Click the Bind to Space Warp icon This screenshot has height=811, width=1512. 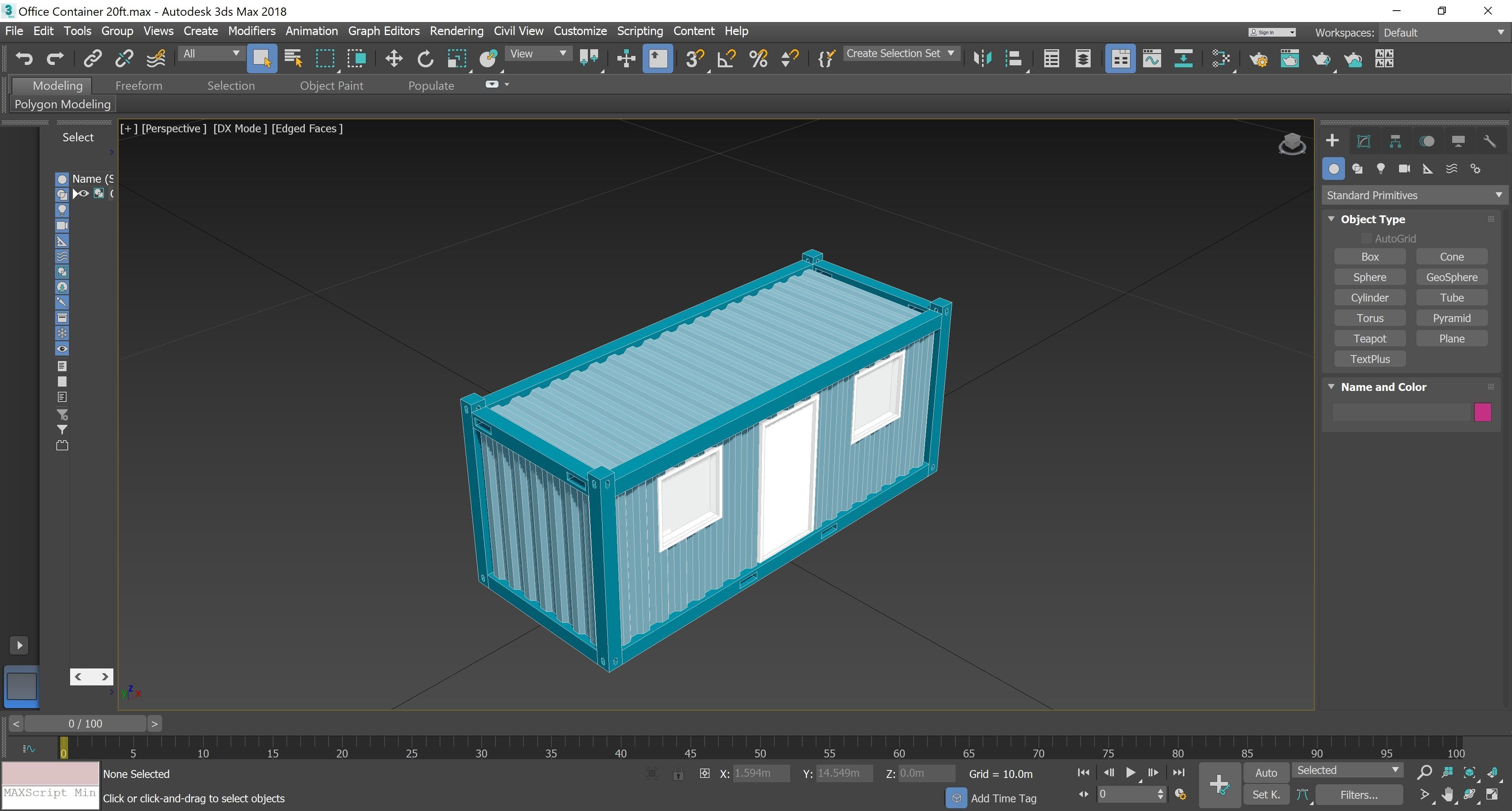[x=156, y=59]
